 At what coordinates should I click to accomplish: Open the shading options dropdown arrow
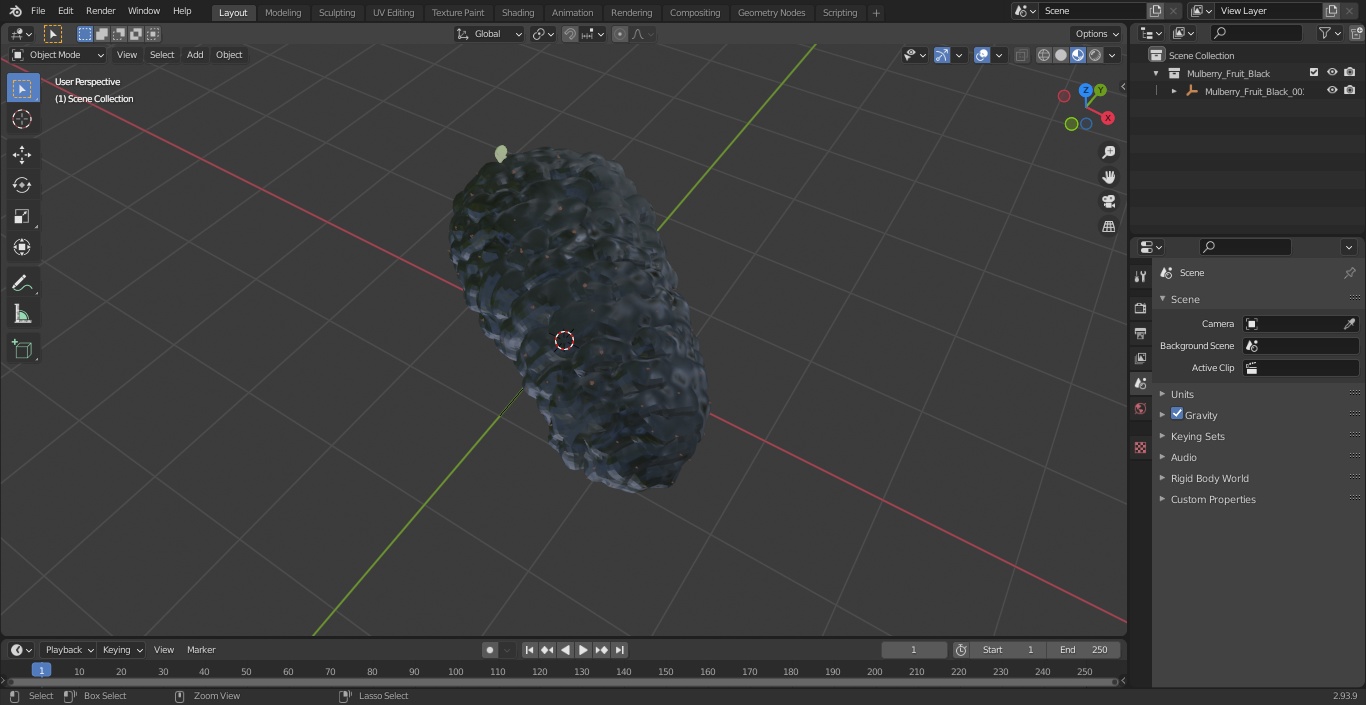click(1112, 55)
